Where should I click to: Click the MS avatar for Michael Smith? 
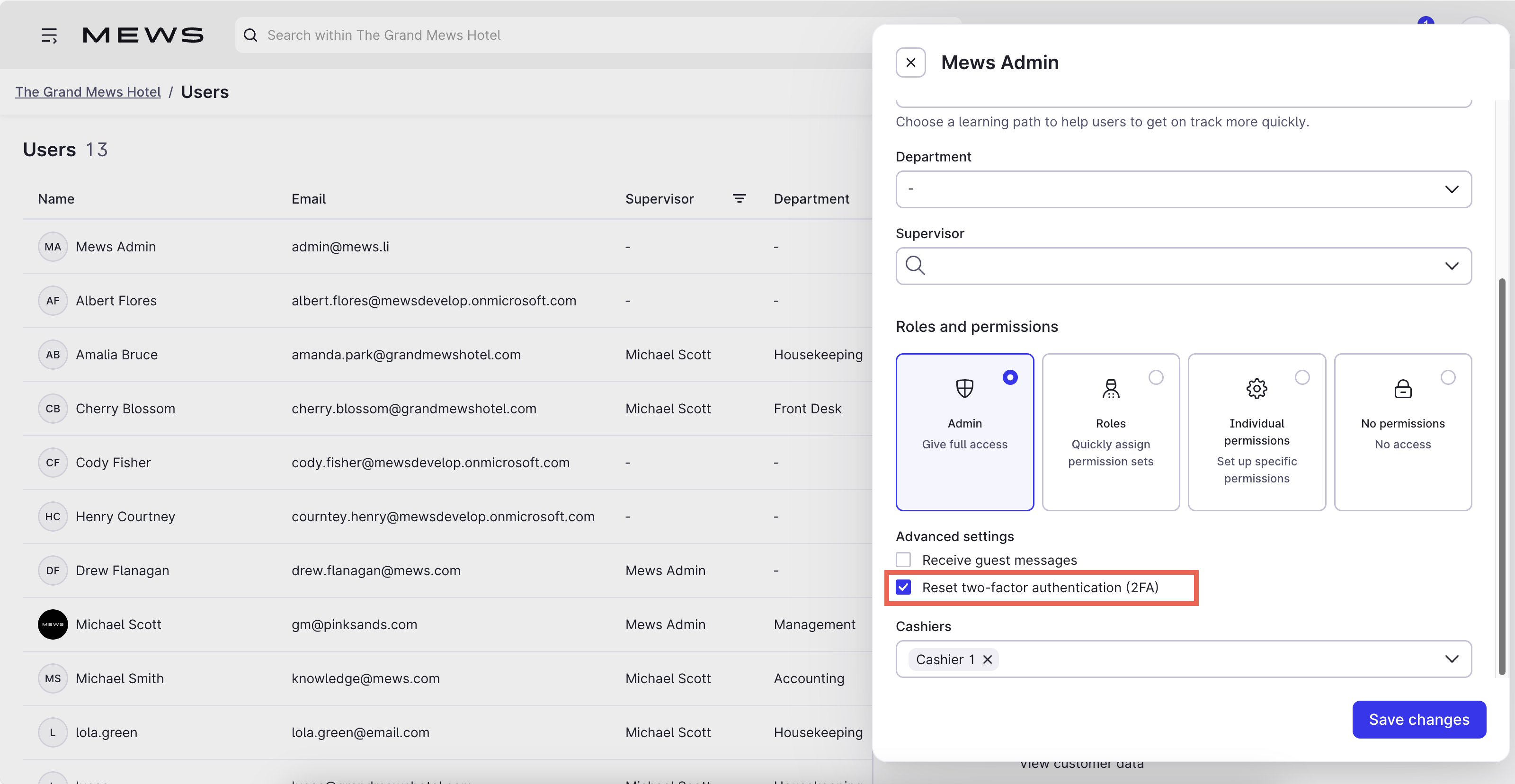[53, 678]
